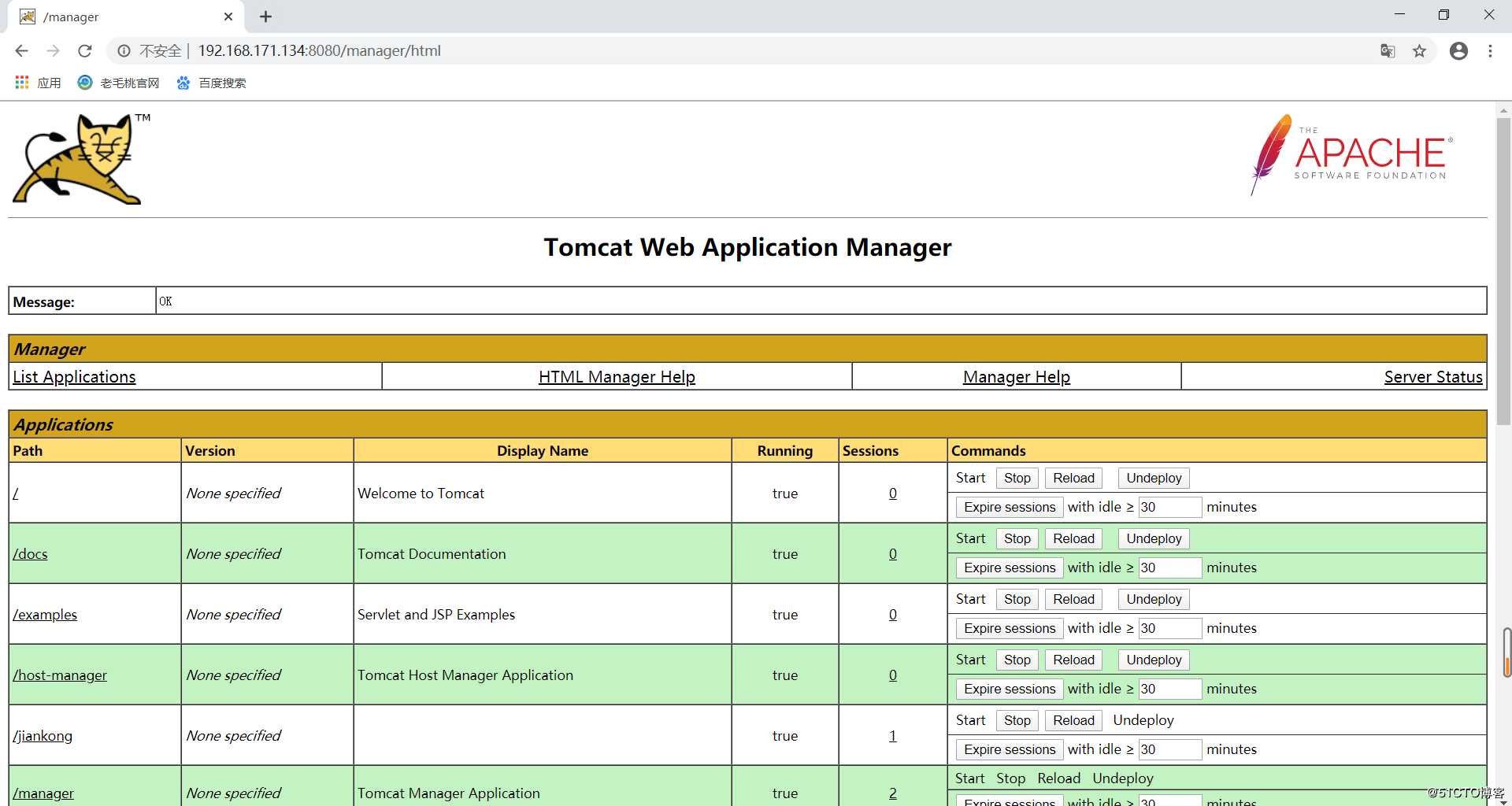Click the browser forward arrow

(53, 51)
